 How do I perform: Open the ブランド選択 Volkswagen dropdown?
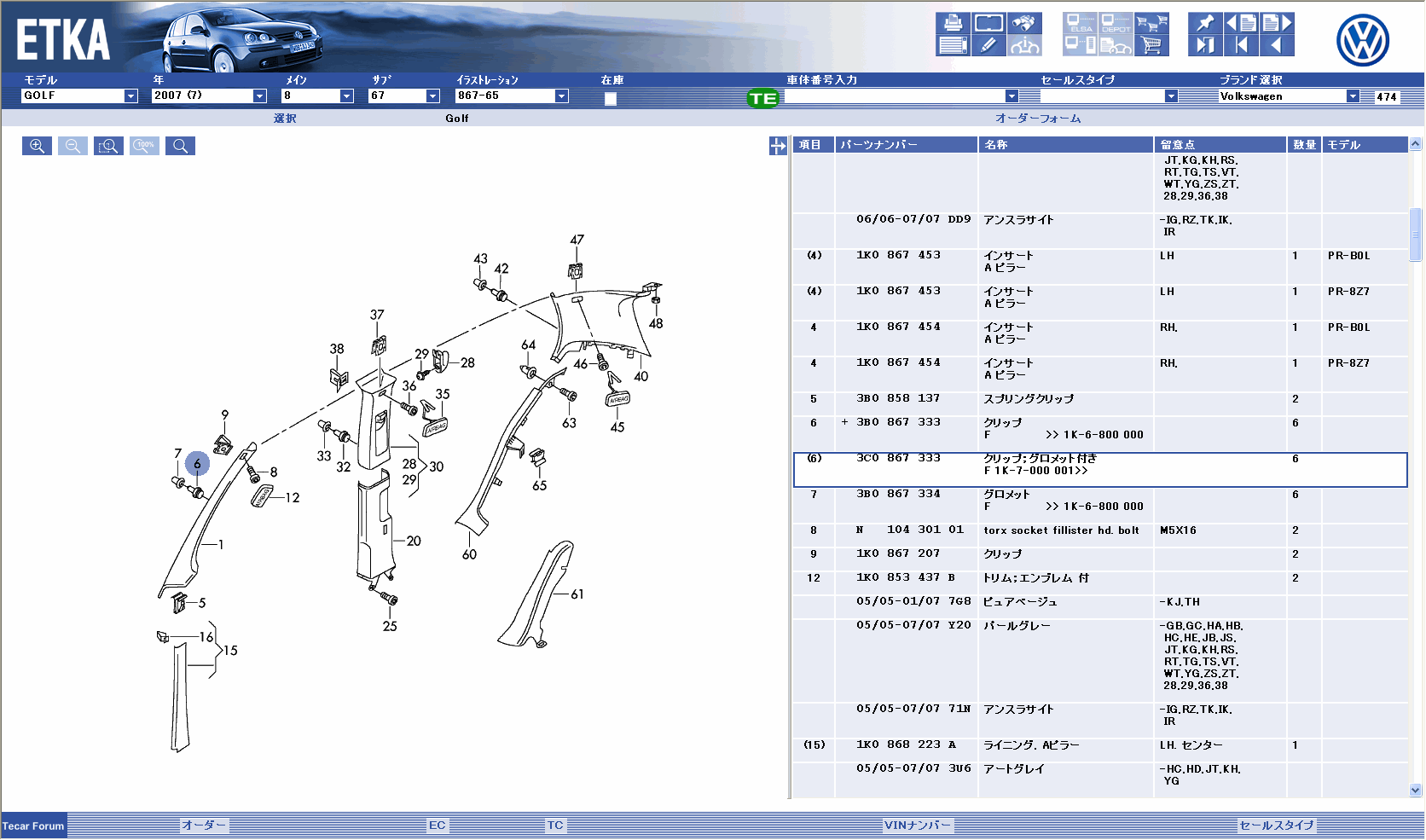(x=1353, y=96)
